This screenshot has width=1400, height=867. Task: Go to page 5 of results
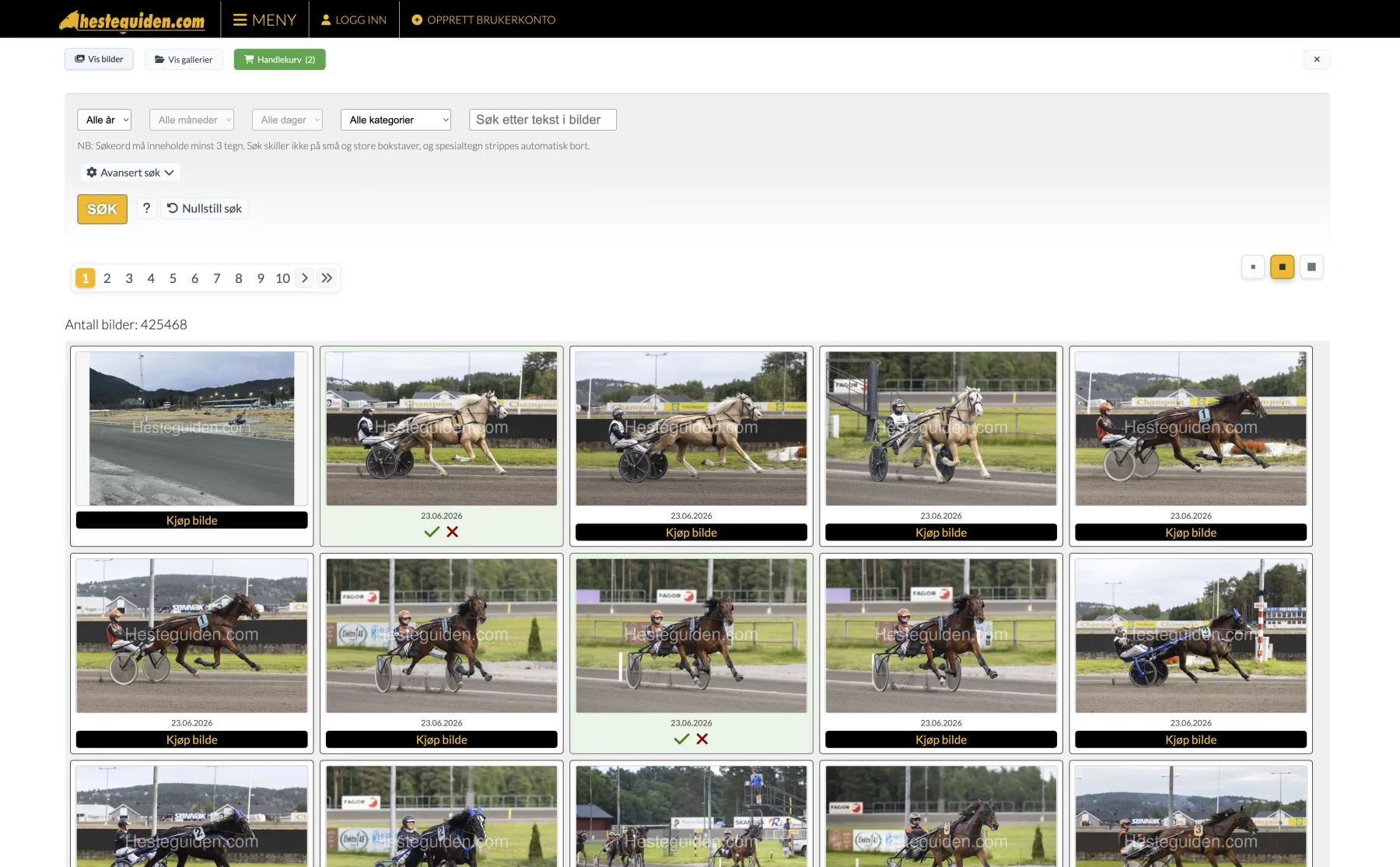click(173, 278)
